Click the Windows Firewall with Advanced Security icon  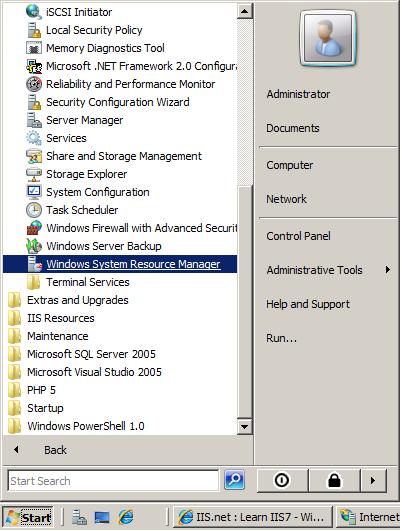click(34, 228)
